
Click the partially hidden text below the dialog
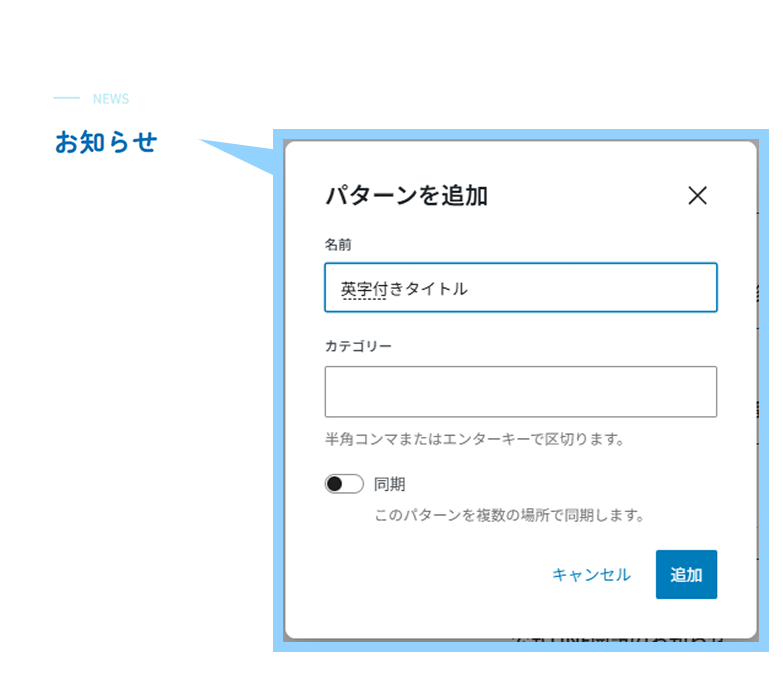pos(618,640)
